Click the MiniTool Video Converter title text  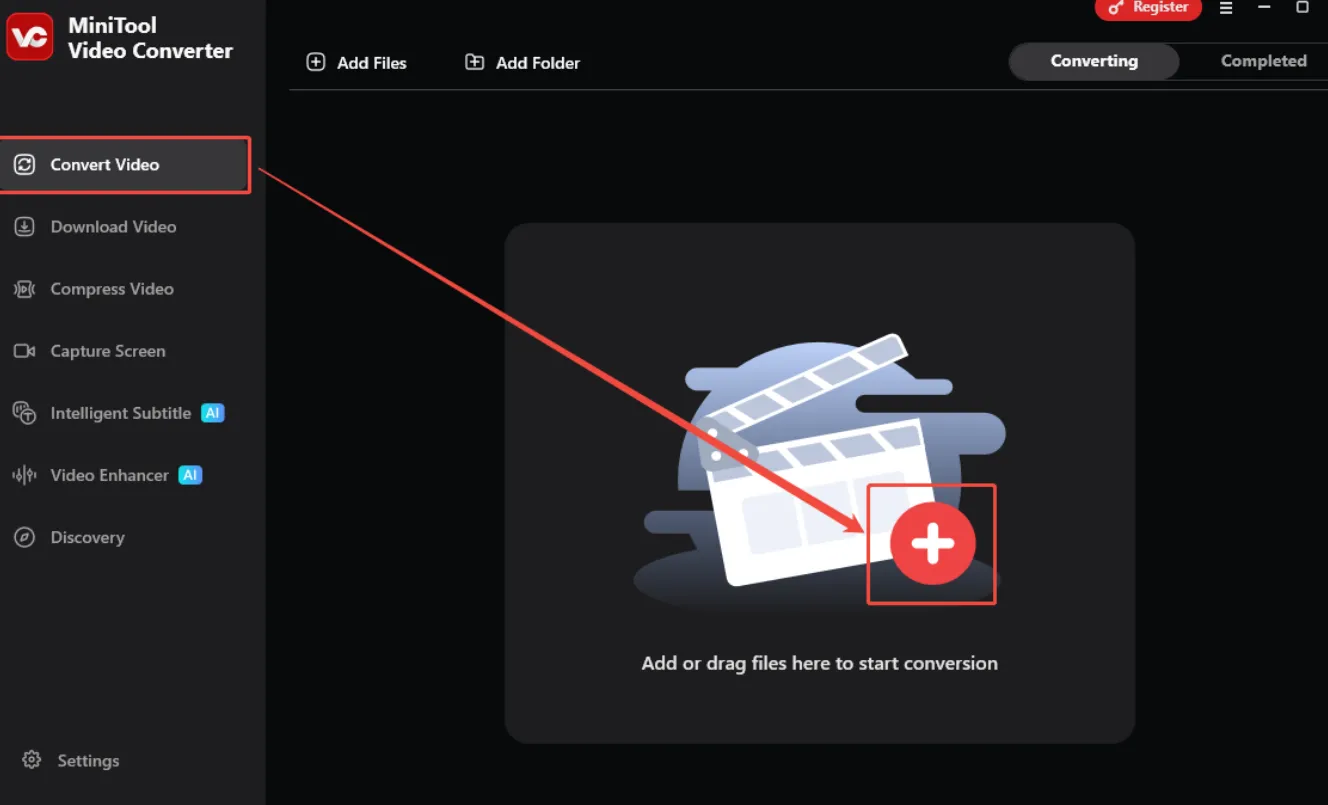[x=150, y=38]
